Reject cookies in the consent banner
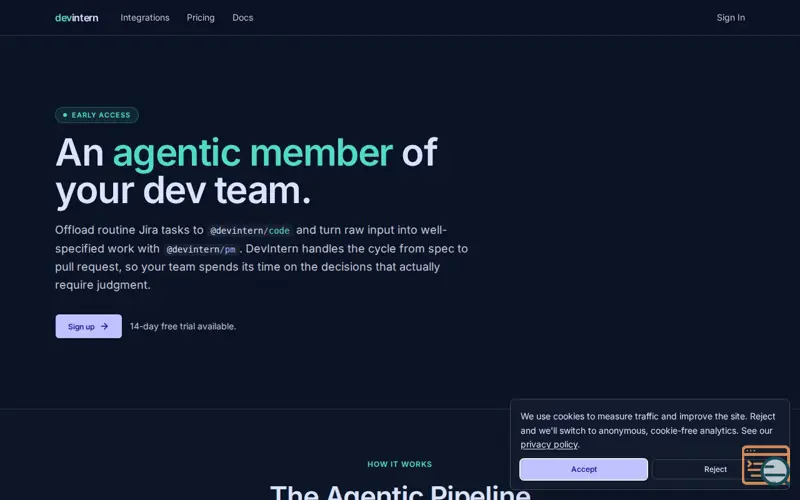The height and width of the screenshot is (500, 800). pos(715,469)
